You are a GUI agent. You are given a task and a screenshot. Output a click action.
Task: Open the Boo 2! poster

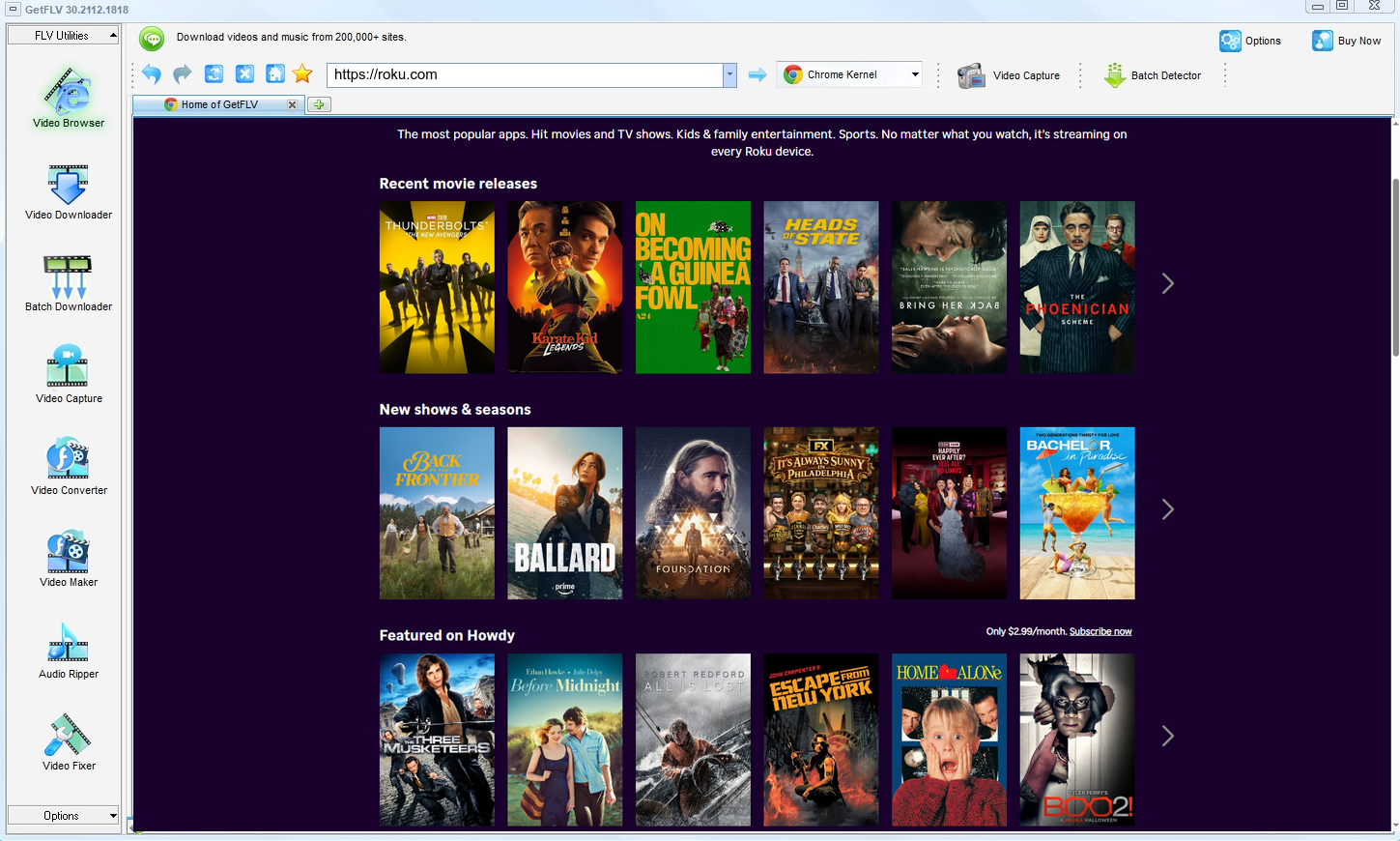1077,739
